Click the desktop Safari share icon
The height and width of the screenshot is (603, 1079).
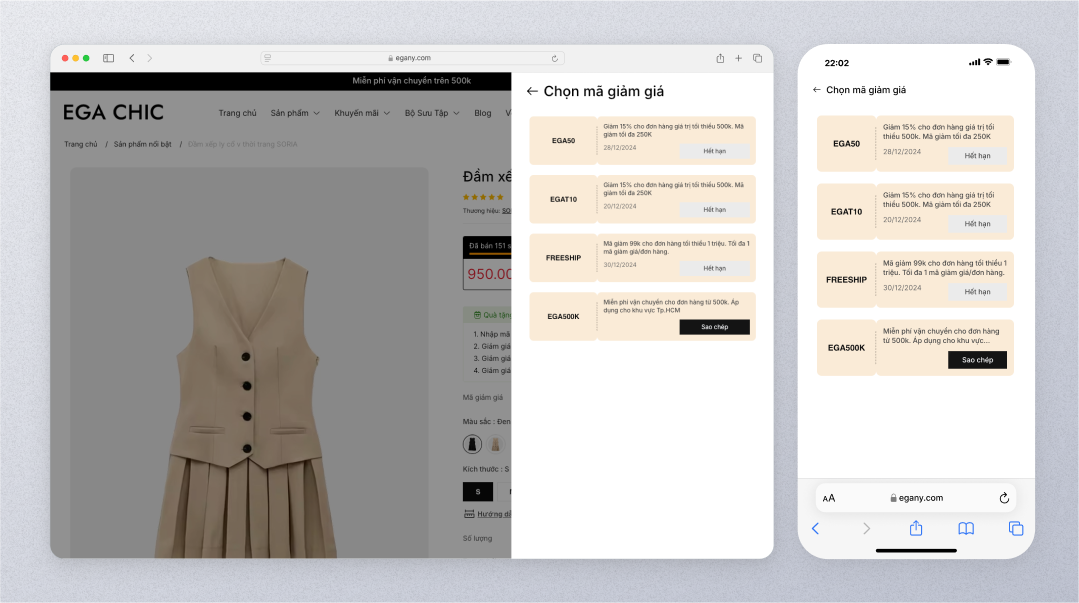coord(720,58)
